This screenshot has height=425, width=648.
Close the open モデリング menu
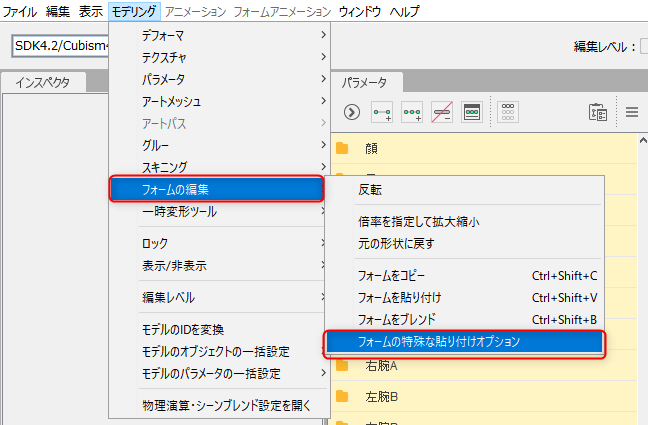pos(134,11)
